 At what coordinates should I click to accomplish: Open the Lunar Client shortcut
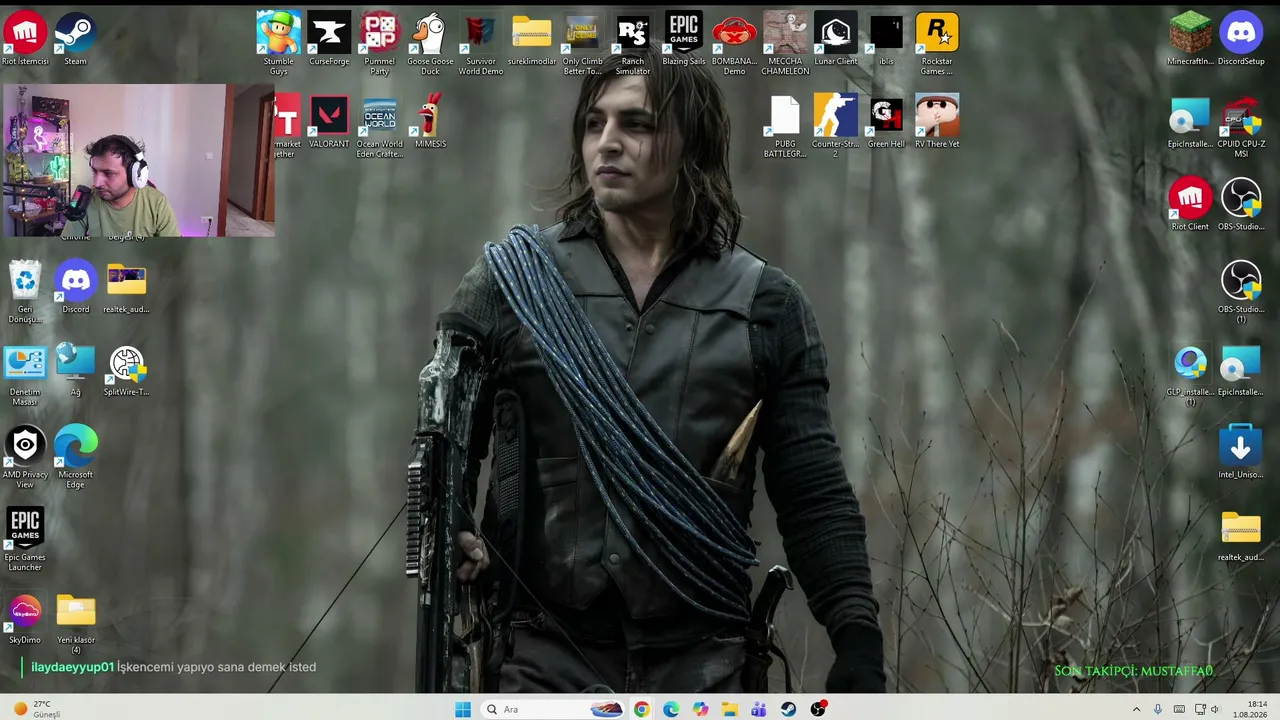click(836, 38)
